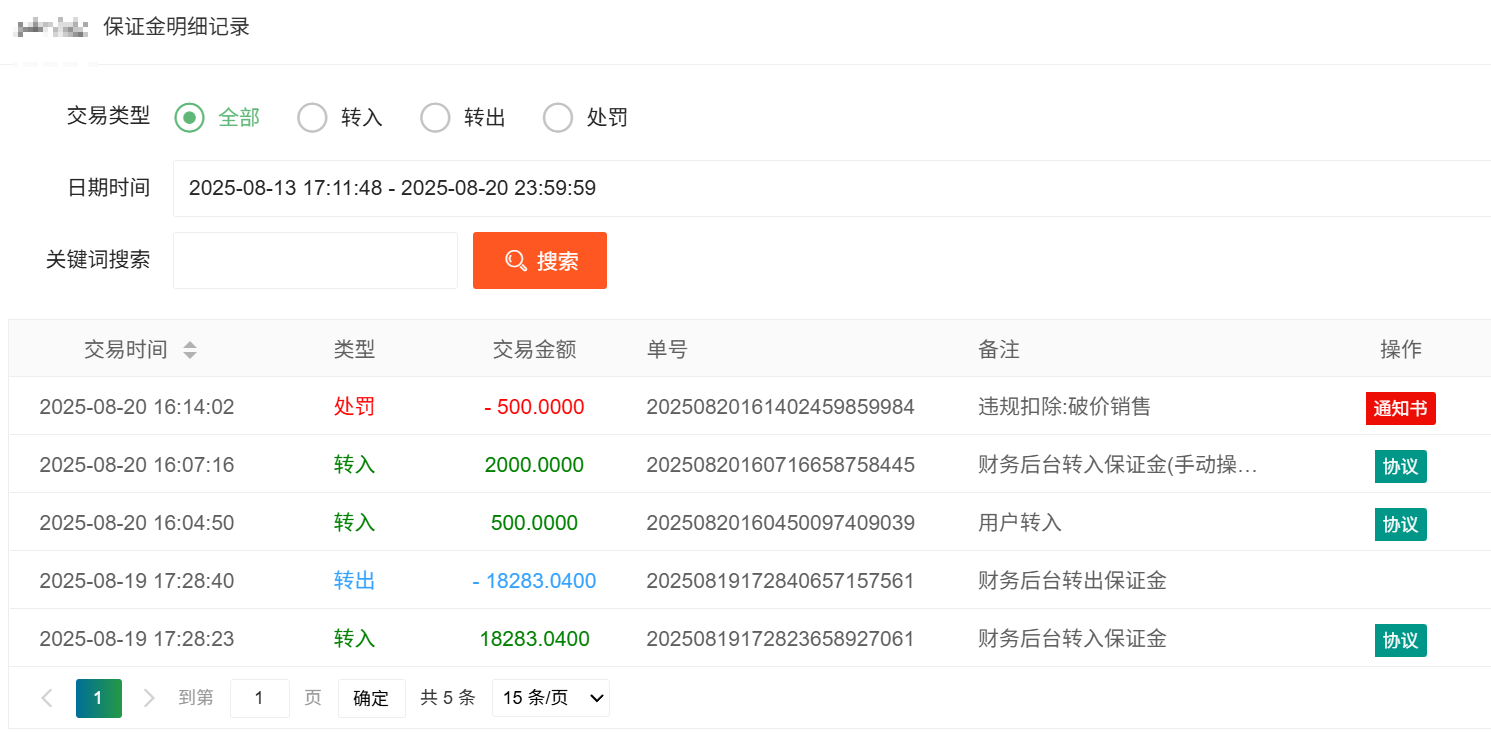This screenshot has width=1491, height=756.
Task: Click the next page arrow
Action: [x=149, y=698]
